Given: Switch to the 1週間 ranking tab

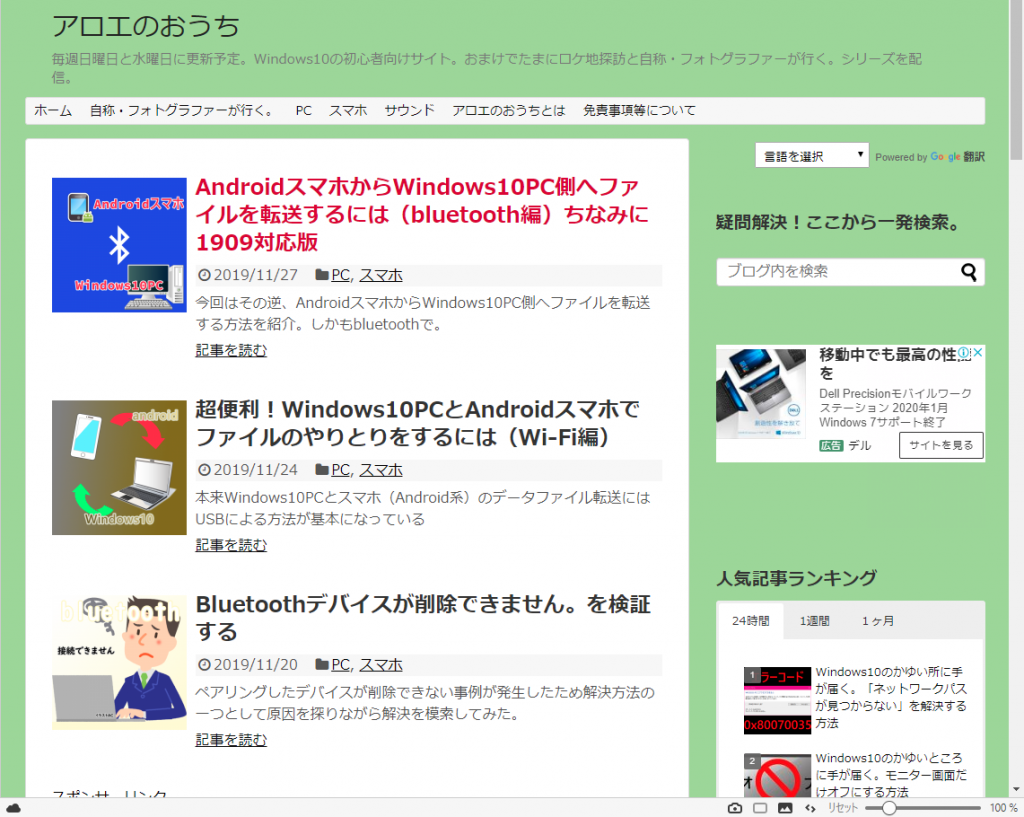Looking at the screenshot, I should click(x=814, y=621).
